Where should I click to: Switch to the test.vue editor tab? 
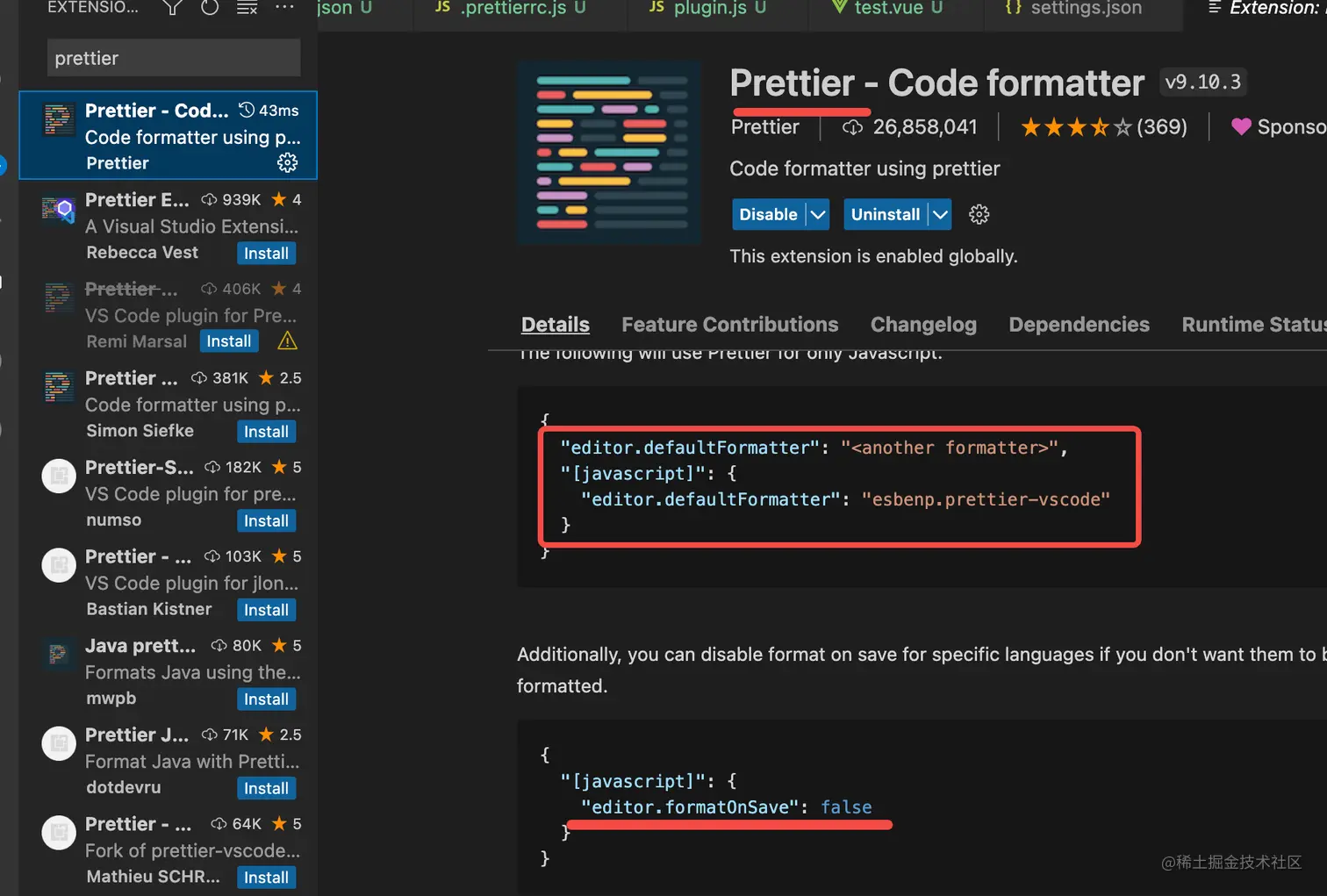[x=887, y=9]
